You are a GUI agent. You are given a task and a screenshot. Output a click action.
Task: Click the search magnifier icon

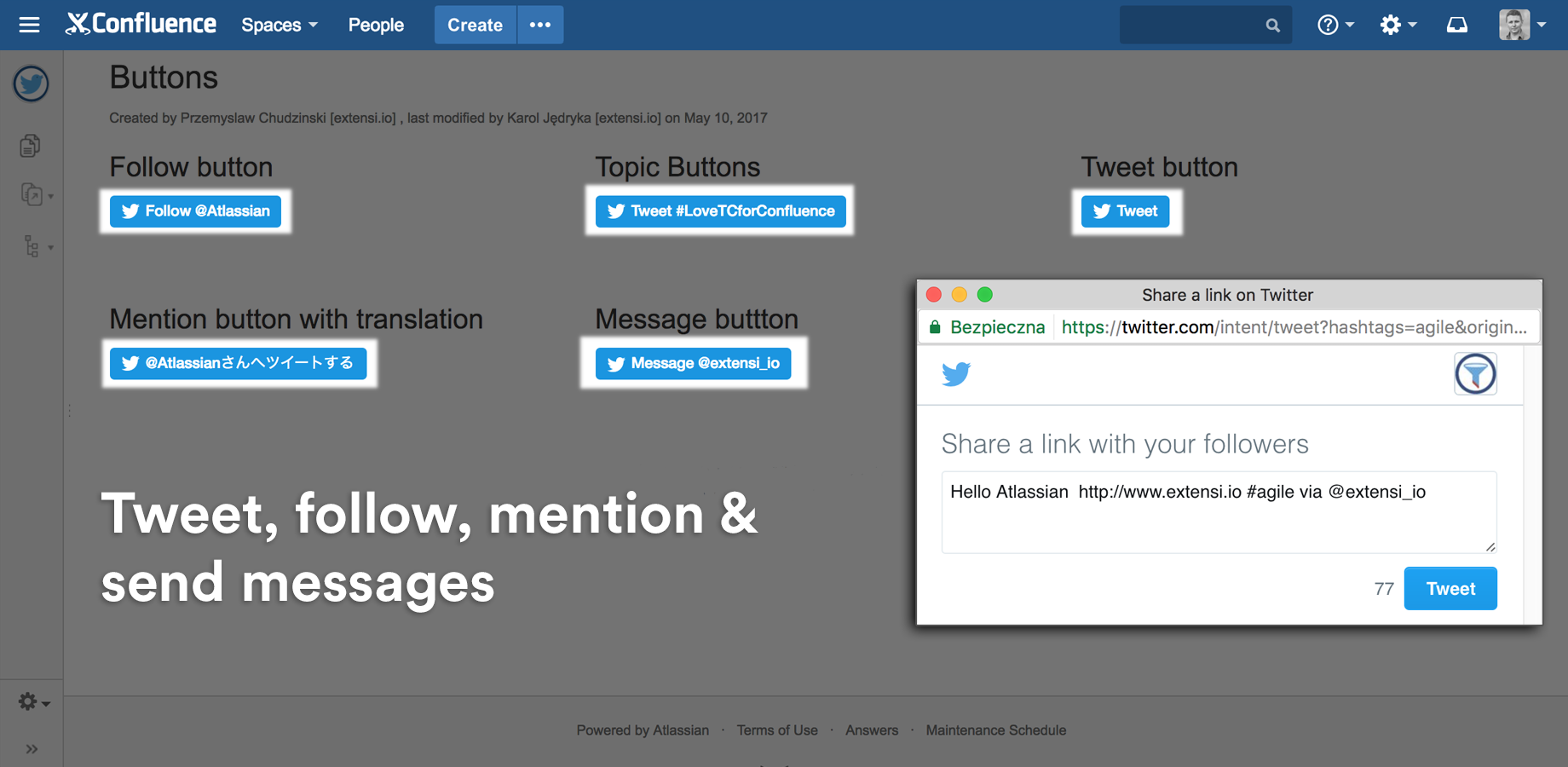pyautogui.click(x=1273, y=25)
